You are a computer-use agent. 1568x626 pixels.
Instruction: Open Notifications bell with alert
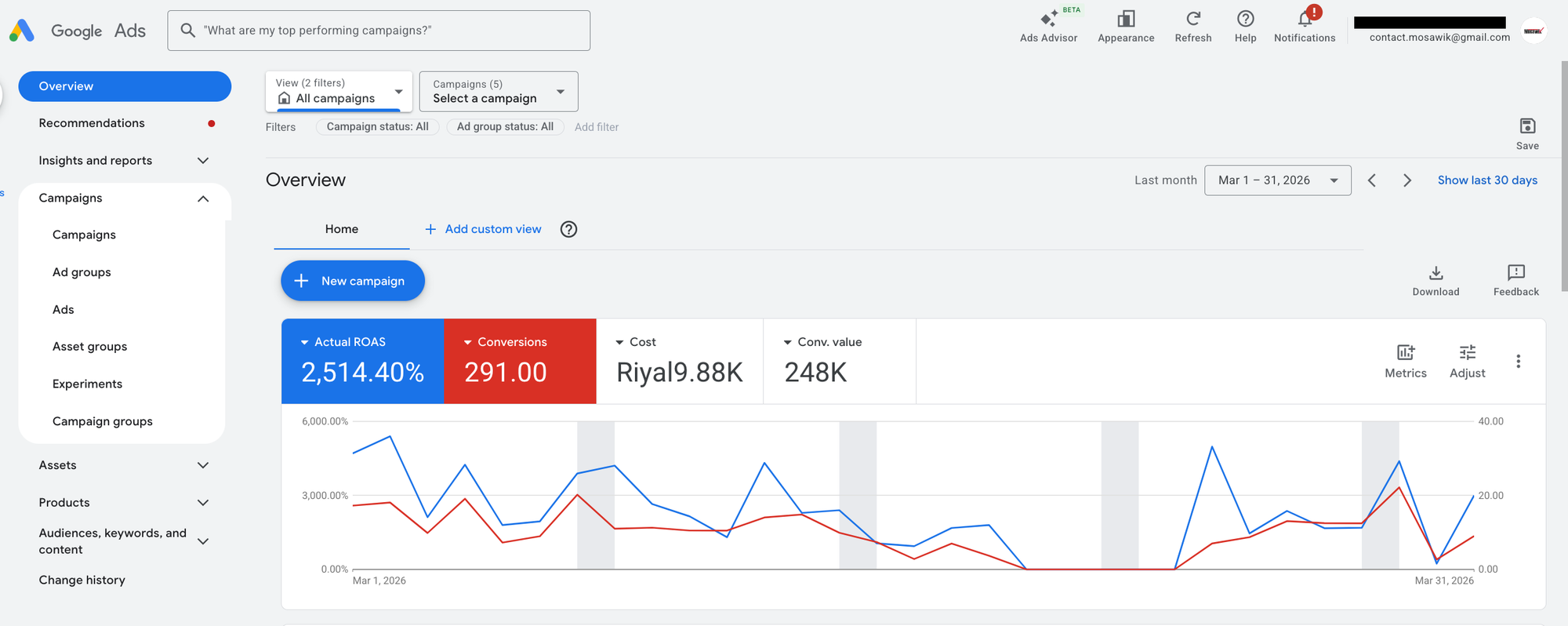tap(1305, 20)
